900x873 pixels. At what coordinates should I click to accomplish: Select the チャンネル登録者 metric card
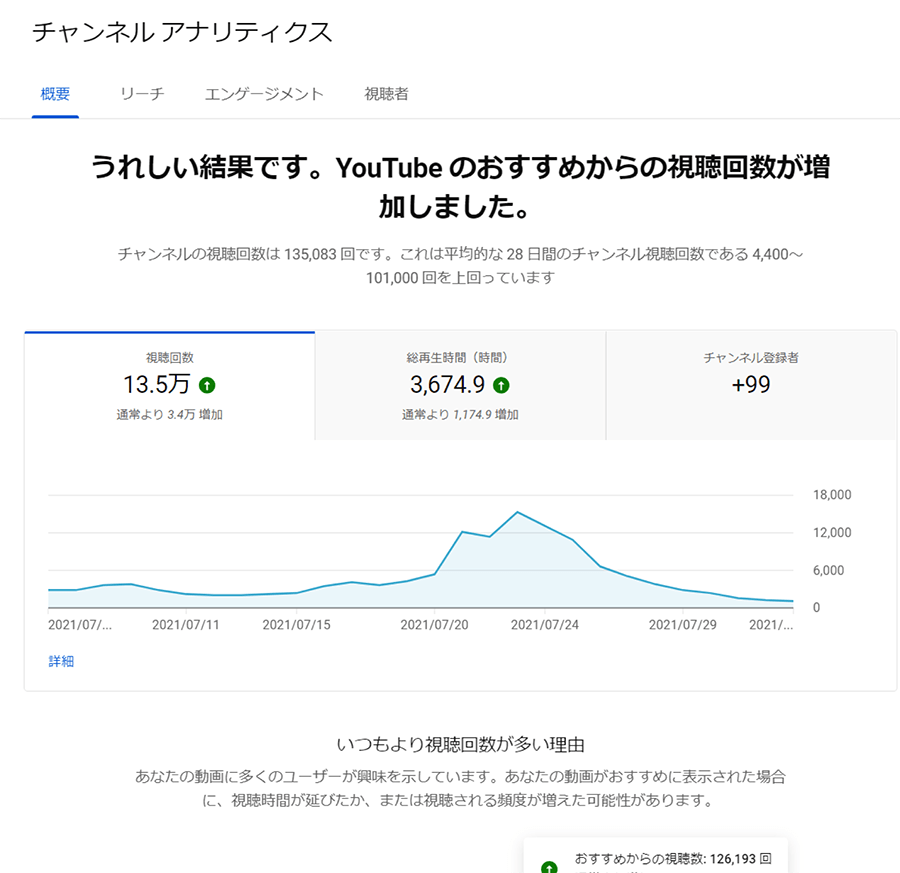(x=751, y=386)
